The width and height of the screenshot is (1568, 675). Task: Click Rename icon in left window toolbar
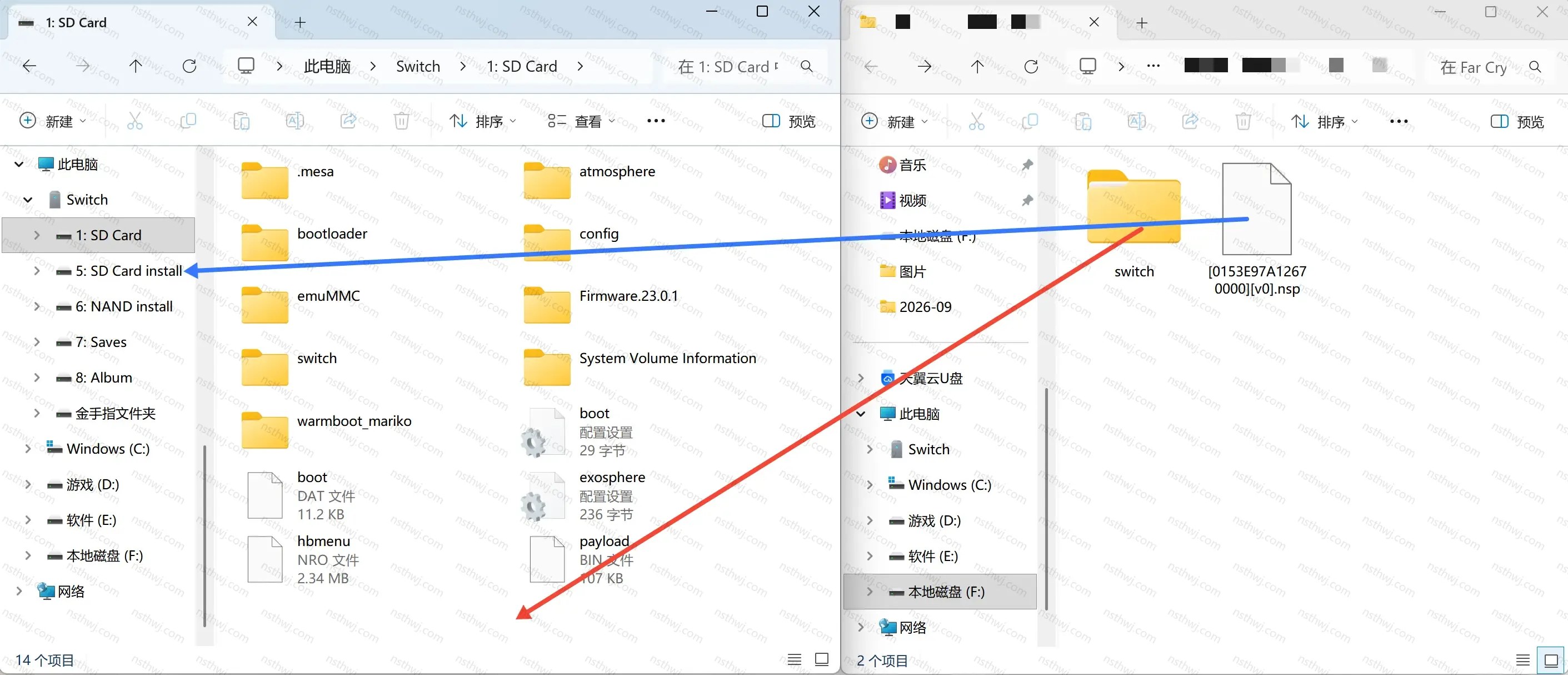295,121
